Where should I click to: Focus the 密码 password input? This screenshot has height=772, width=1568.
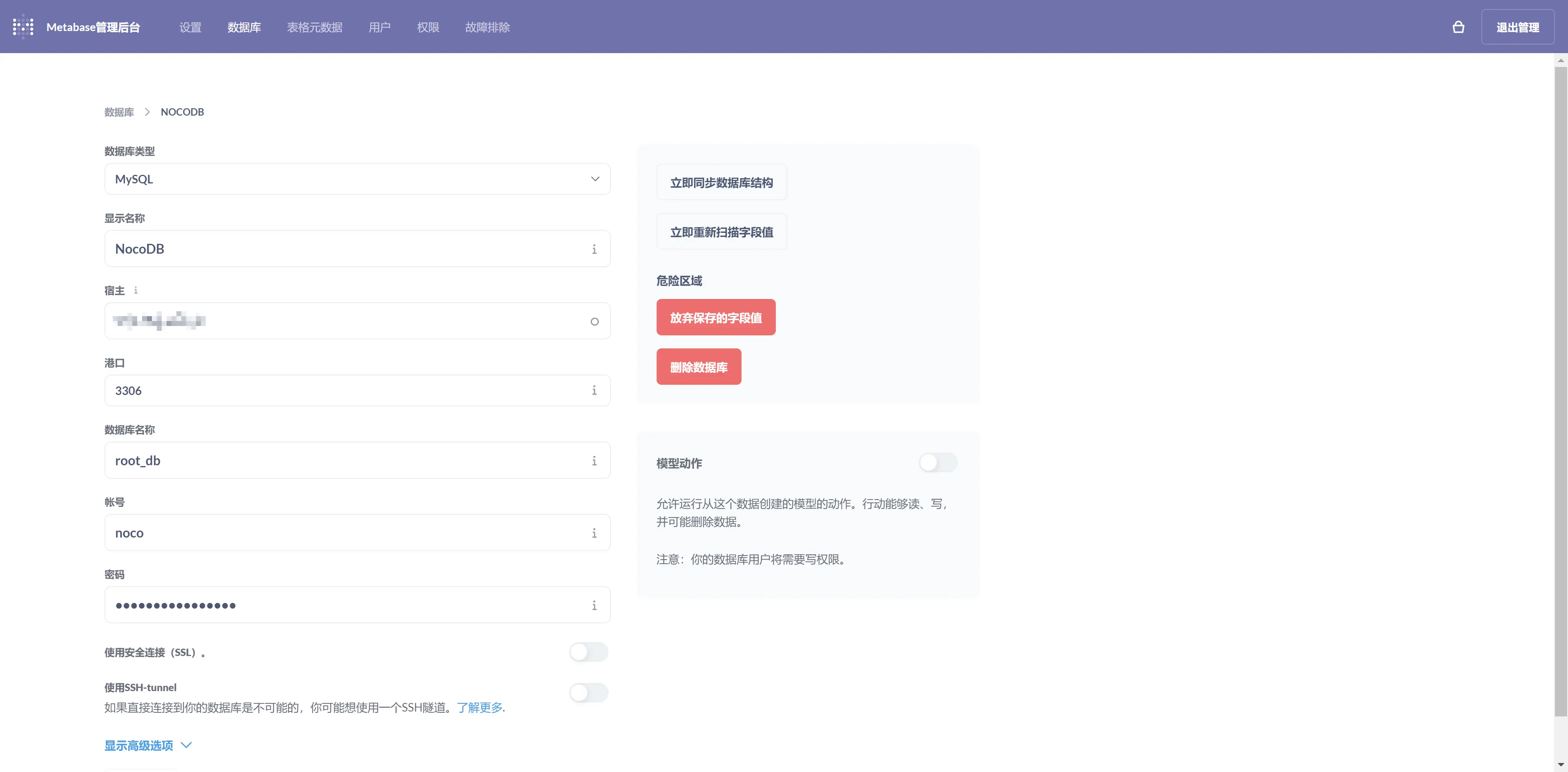[x=357, y=605]
